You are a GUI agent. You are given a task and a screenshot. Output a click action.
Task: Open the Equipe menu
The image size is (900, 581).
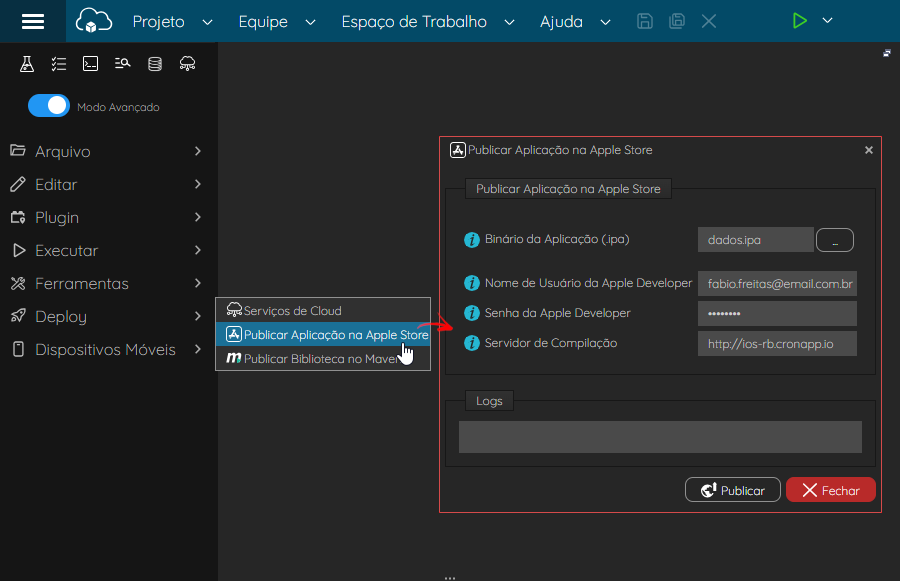(263, 22)
